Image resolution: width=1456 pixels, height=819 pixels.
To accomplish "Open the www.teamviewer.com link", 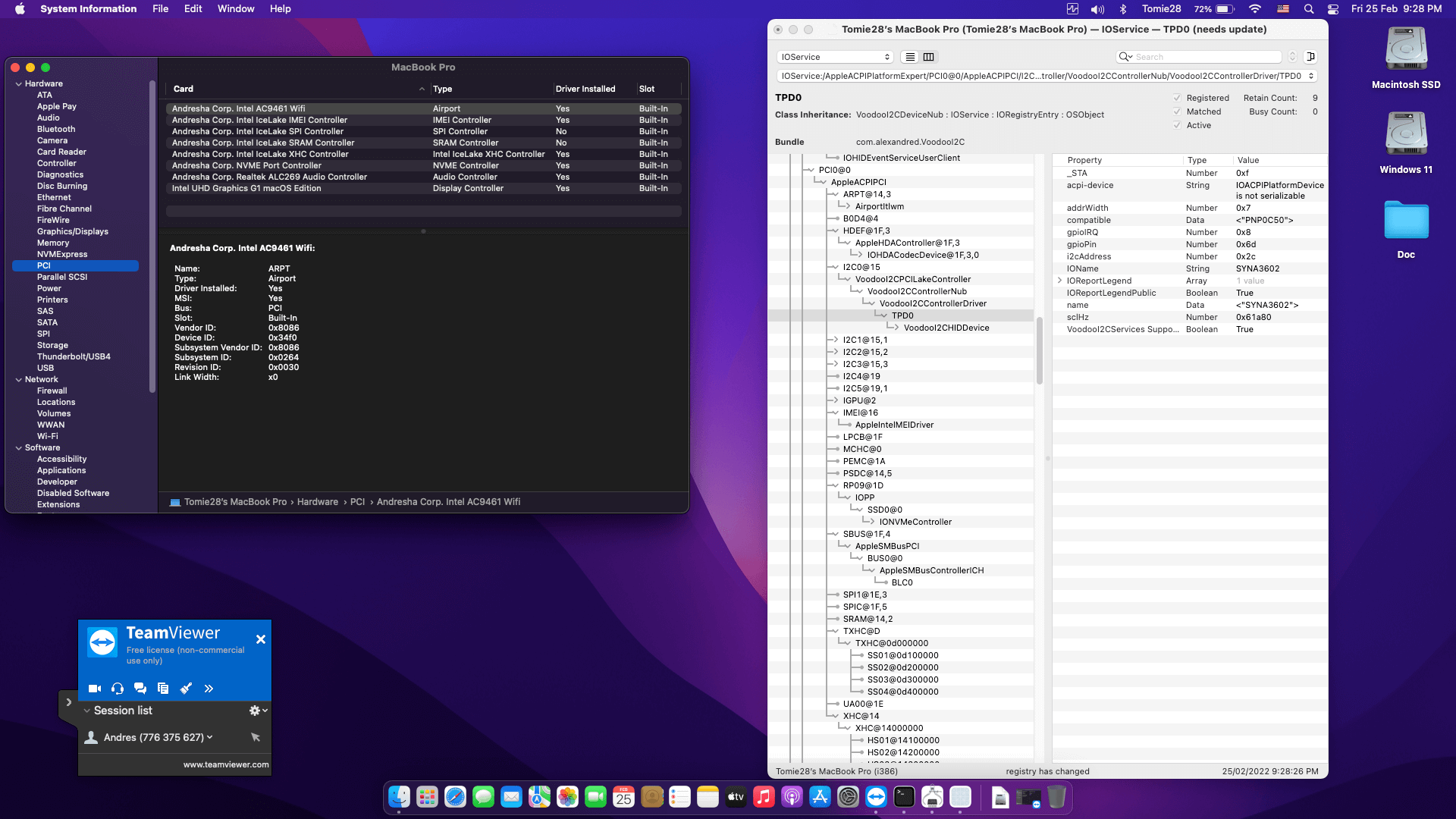I will (x=226, y=764).
